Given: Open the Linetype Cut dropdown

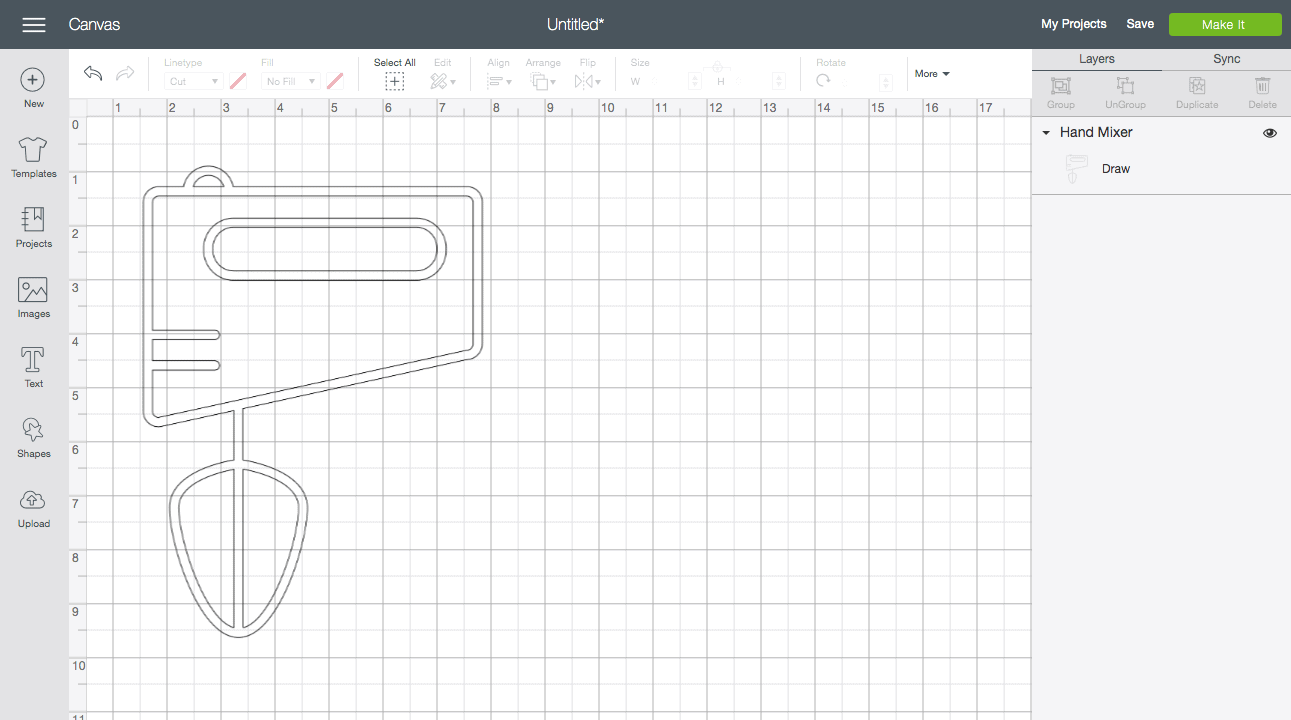Looking at the screenshot, I should point(193,82).
